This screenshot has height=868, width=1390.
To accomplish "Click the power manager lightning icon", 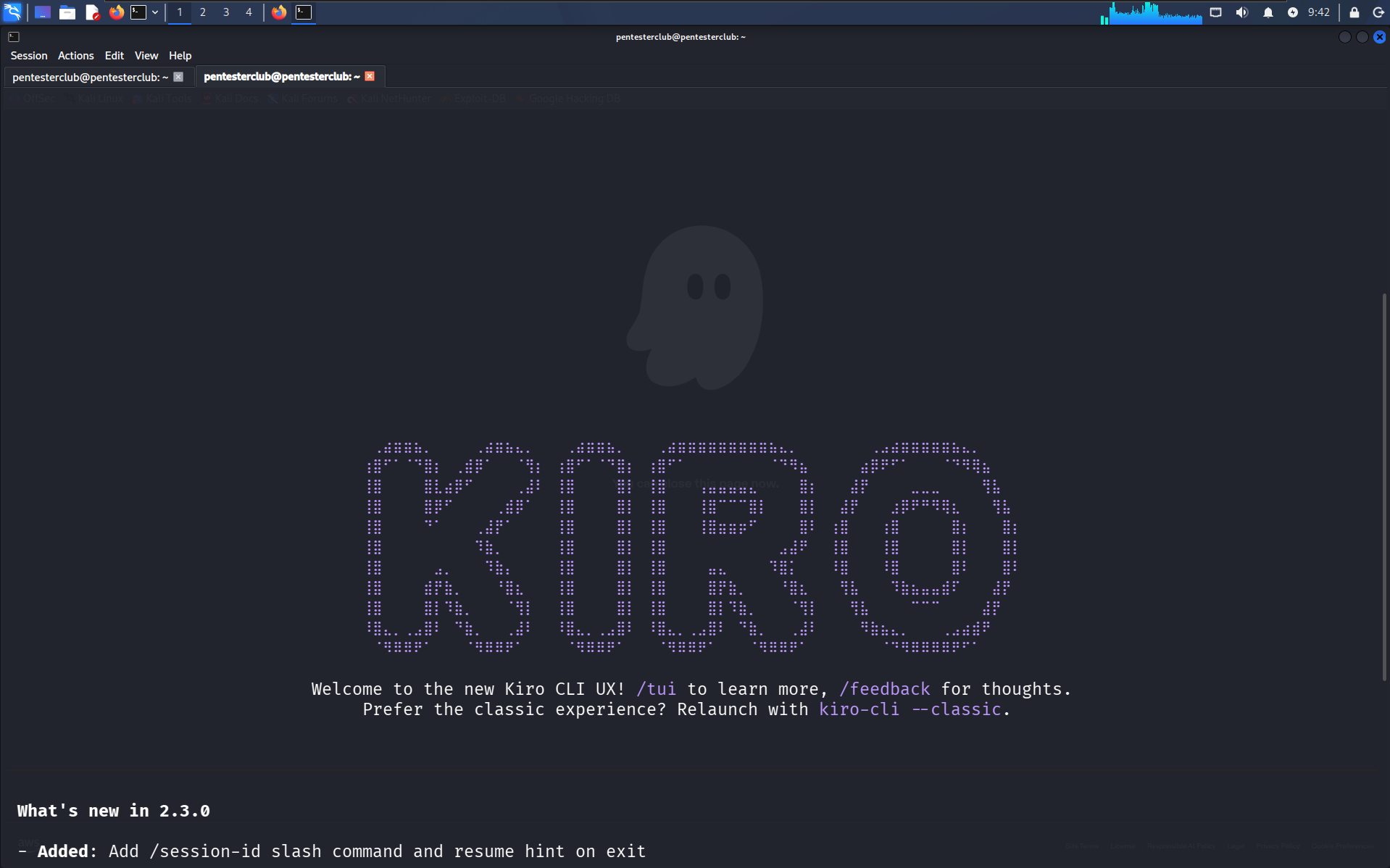I will click(1293, 12).
